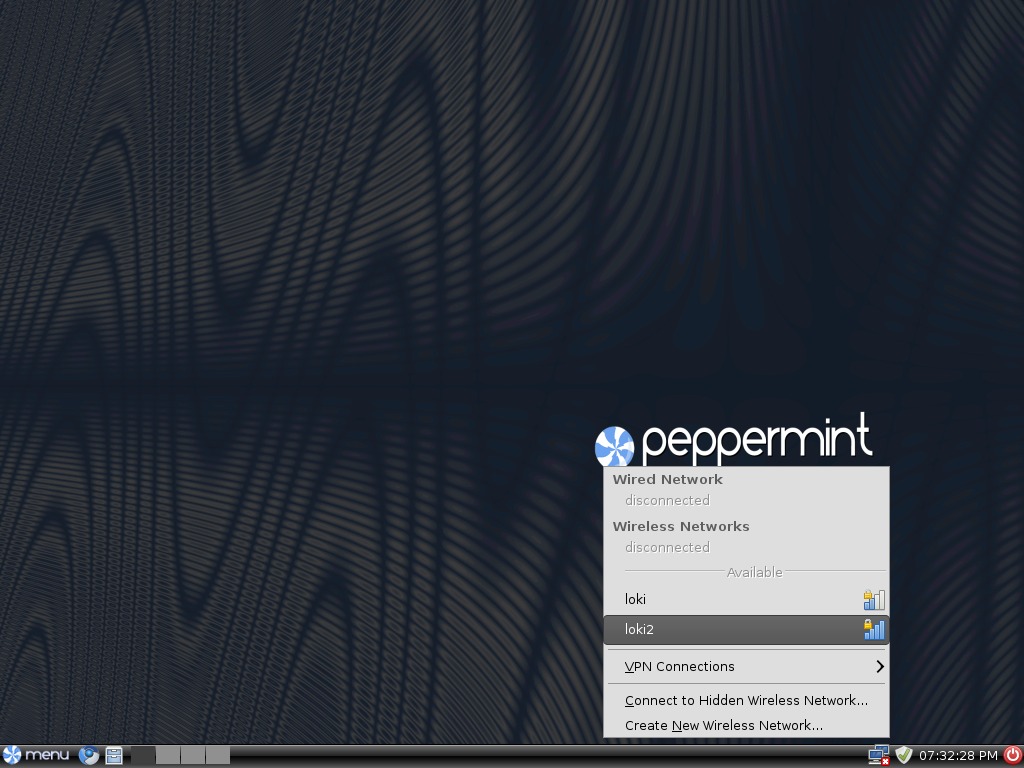This screenshot has width=1024, height=768.
Task: Open the update shield tray icon
Action: point(904,755)
